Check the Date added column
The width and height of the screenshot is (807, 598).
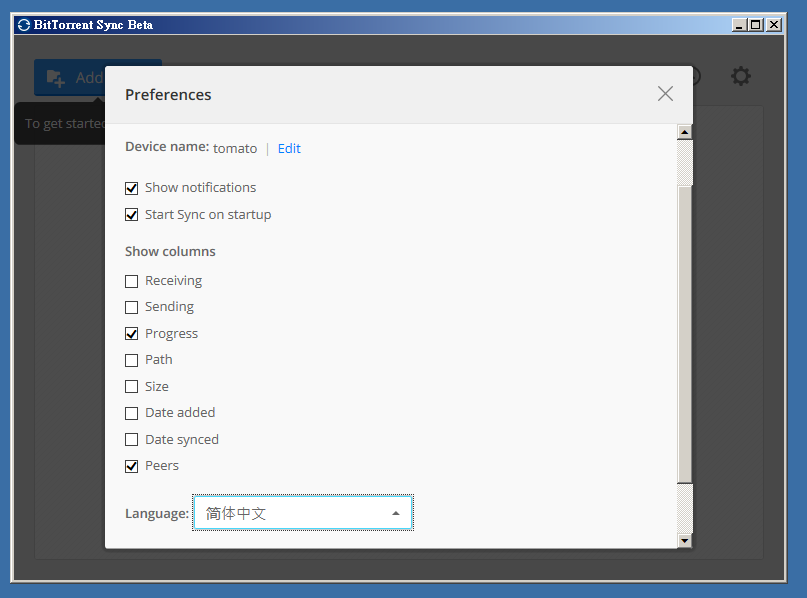(x=131, y=413)
